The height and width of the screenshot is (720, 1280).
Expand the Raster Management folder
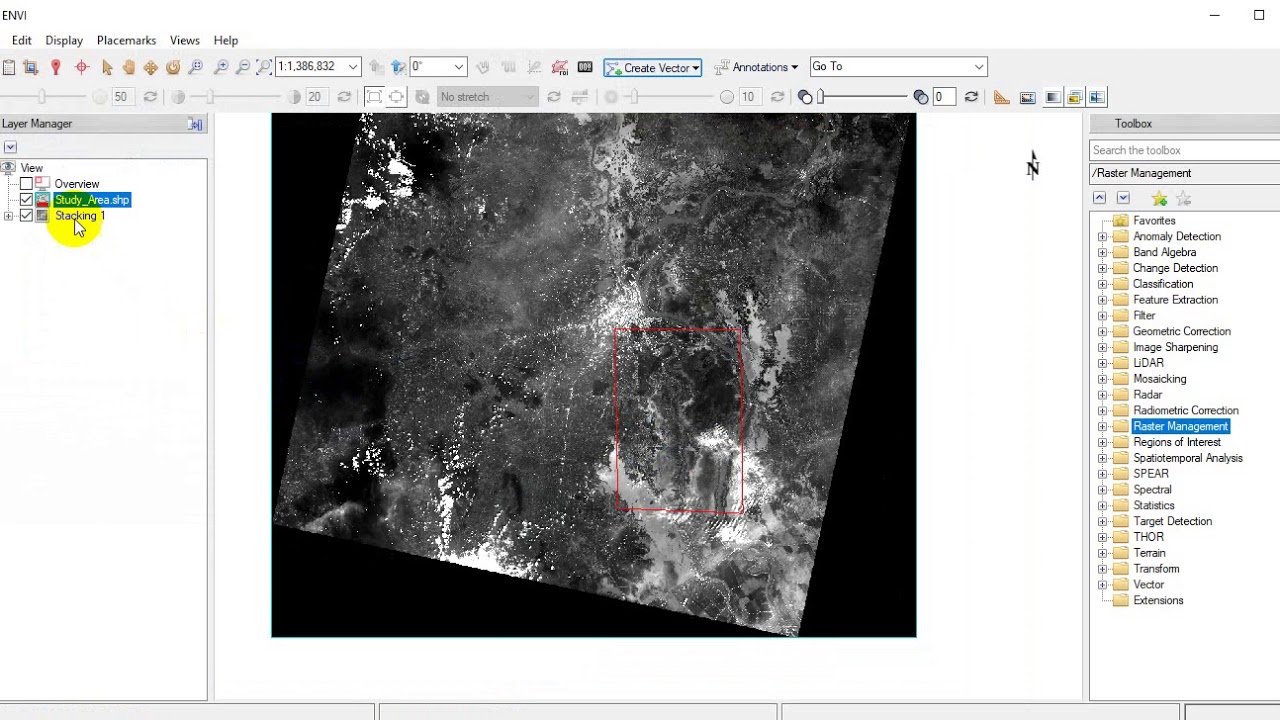click(x=1102, y=427)
